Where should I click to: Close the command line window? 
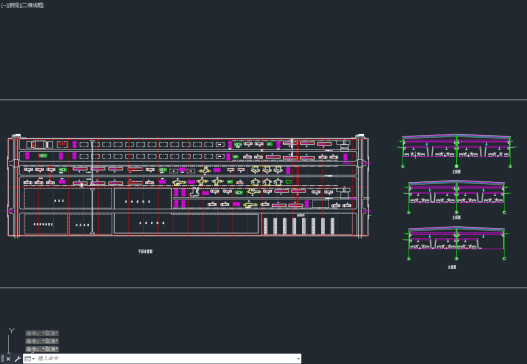point(8,359)
